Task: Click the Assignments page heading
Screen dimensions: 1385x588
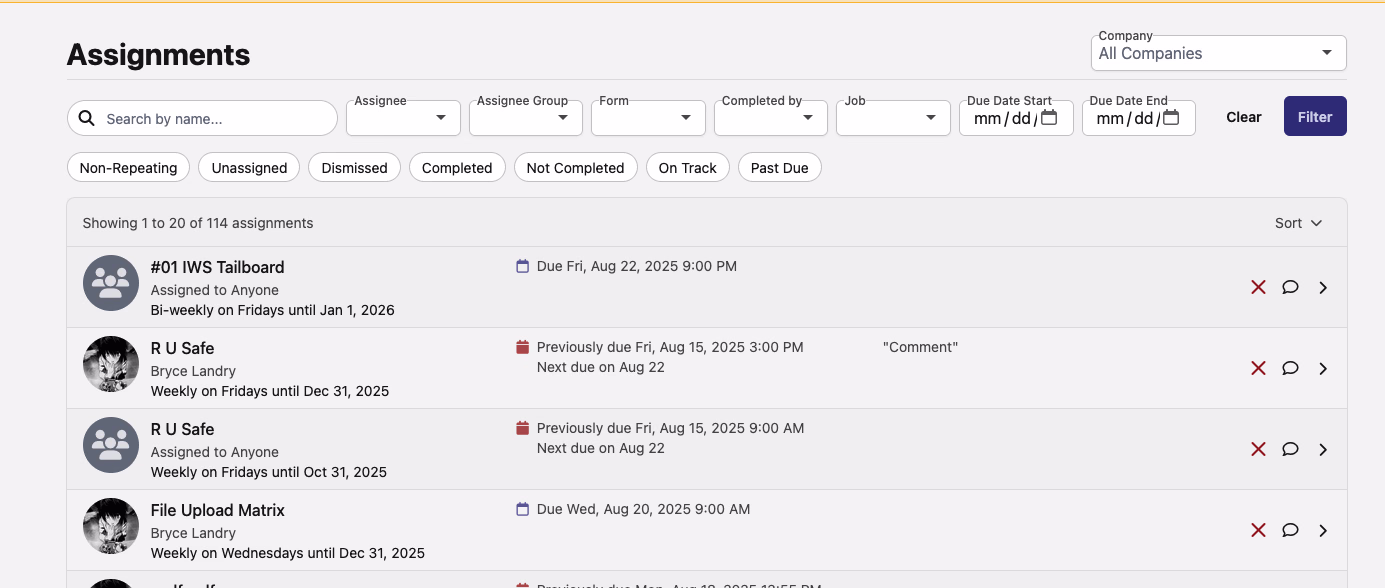Action: point(158,54)
